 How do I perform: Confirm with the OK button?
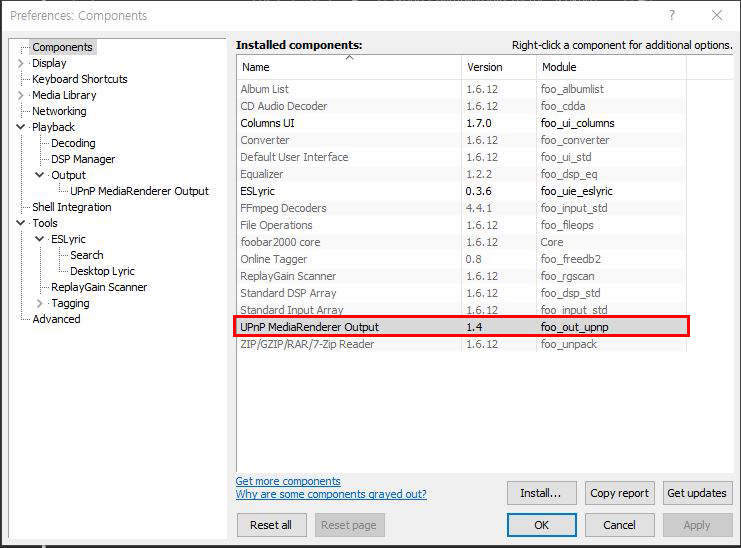click(542, 525)
